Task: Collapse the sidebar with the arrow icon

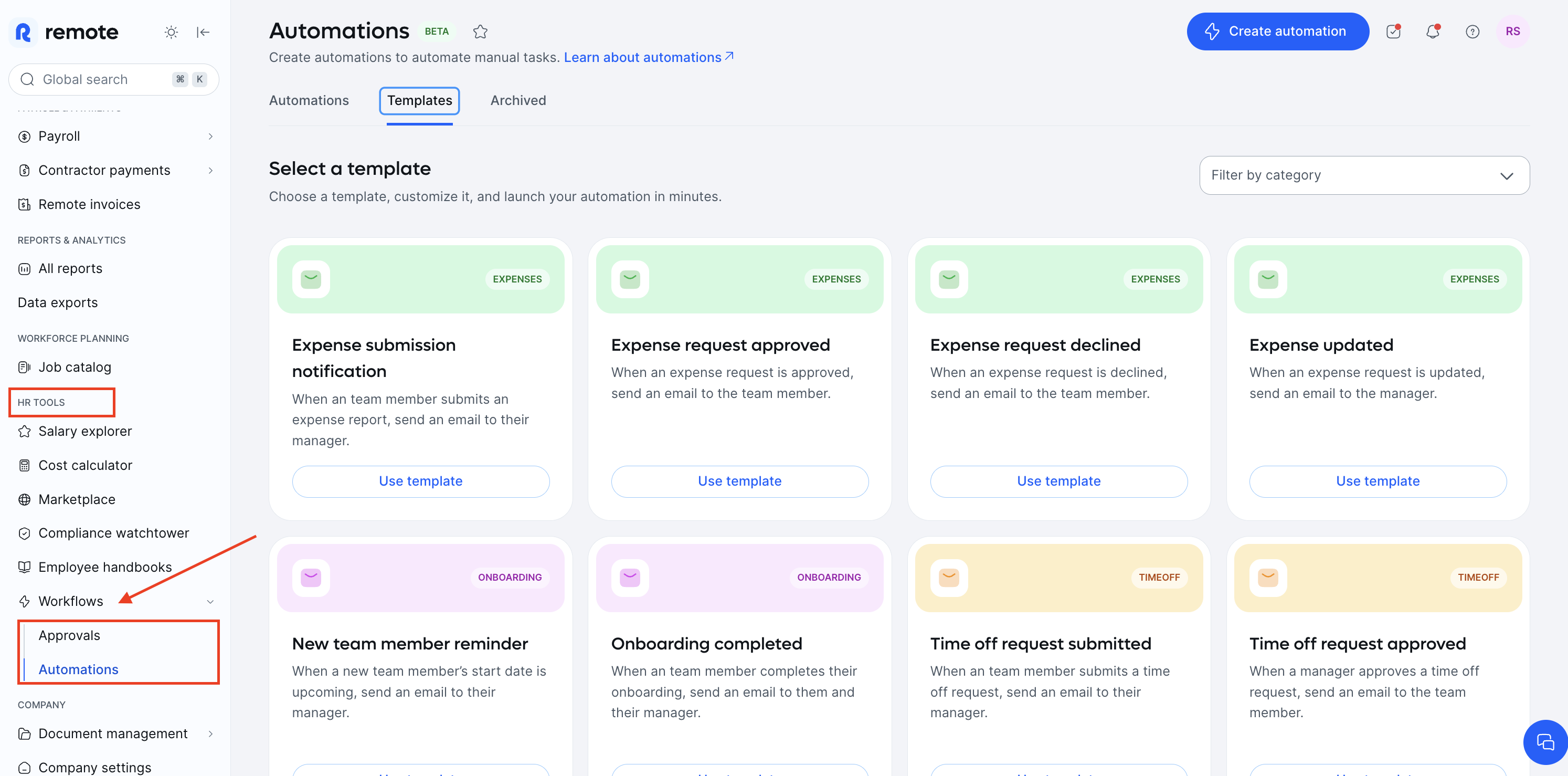Action: pos(203,32)
